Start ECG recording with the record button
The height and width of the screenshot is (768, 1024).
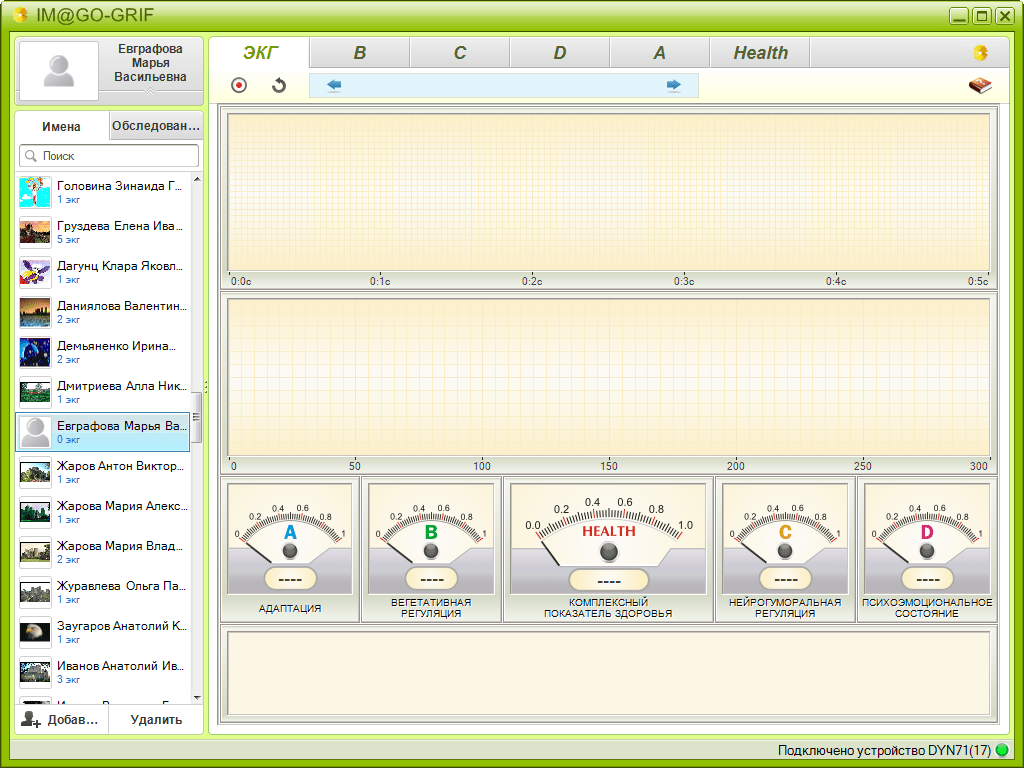click(239, 85)
